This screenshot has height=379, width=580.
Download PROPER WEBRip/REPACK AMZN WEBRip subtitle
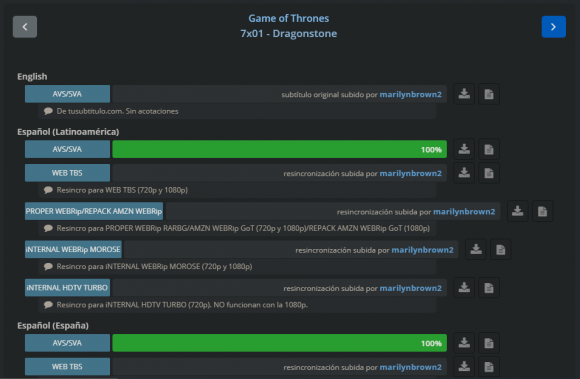(517, 211)
